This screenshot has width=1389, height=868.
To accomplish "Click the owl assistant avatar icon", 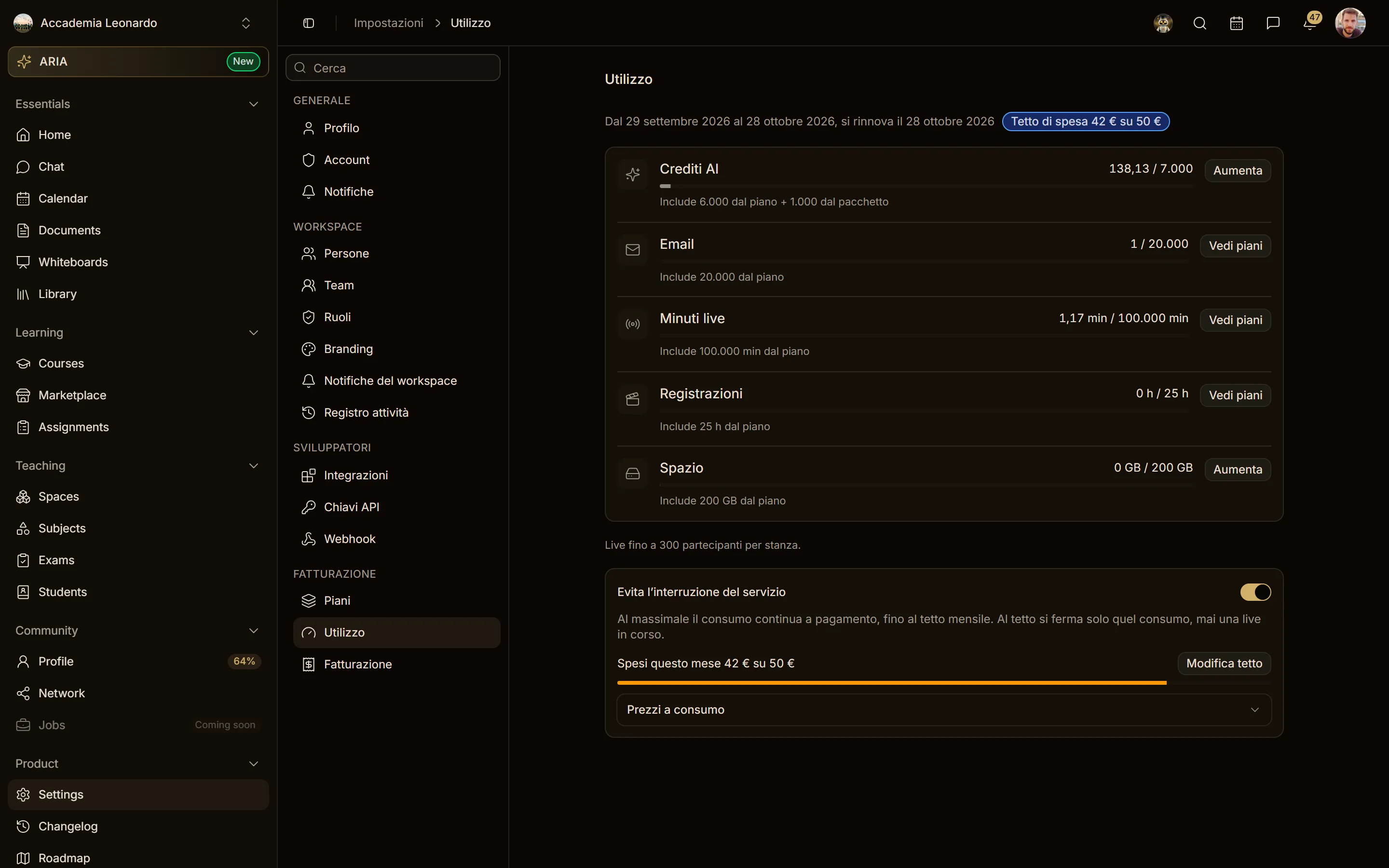I will point(1163,23).
